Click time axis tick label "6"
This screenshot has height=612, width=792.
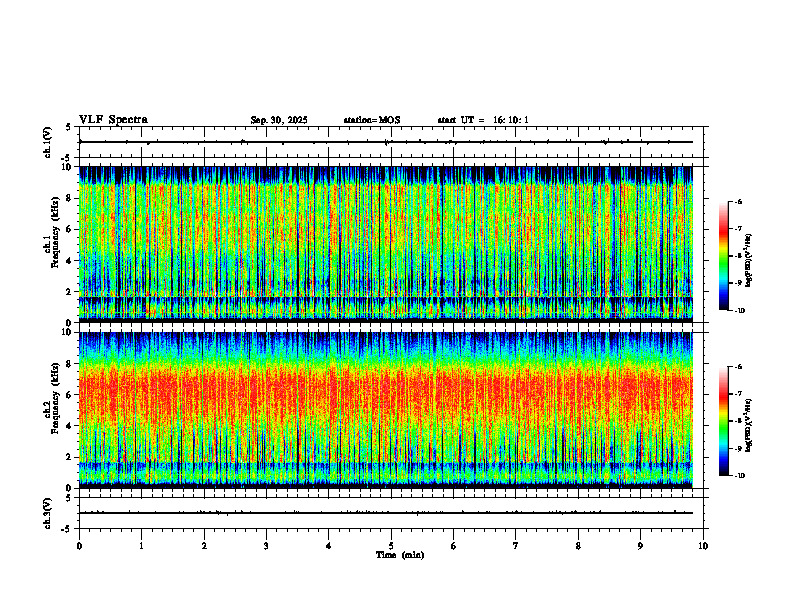coord(453,546)
